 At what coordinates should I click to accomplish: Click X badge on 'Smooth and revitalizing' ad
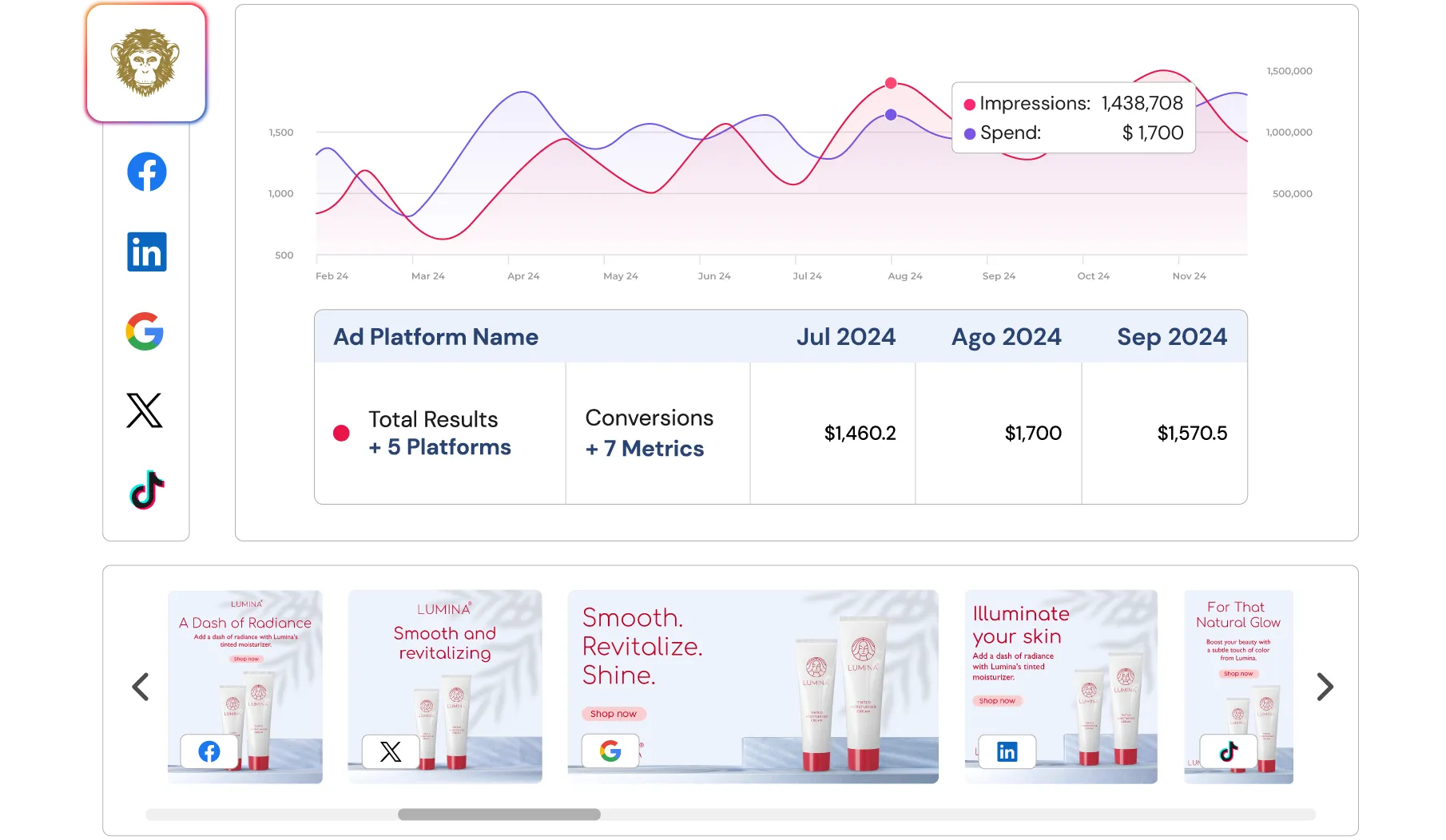pyautogui.click(x=391, y=751)
